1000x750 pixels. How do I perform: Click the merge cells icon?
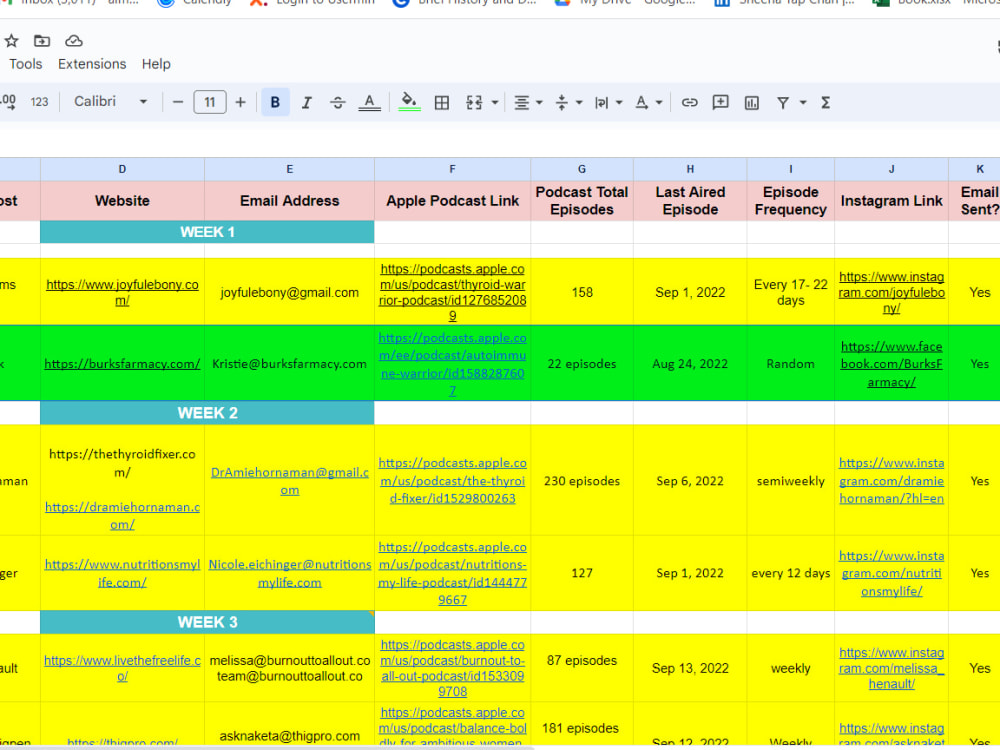tap(474, 102)
